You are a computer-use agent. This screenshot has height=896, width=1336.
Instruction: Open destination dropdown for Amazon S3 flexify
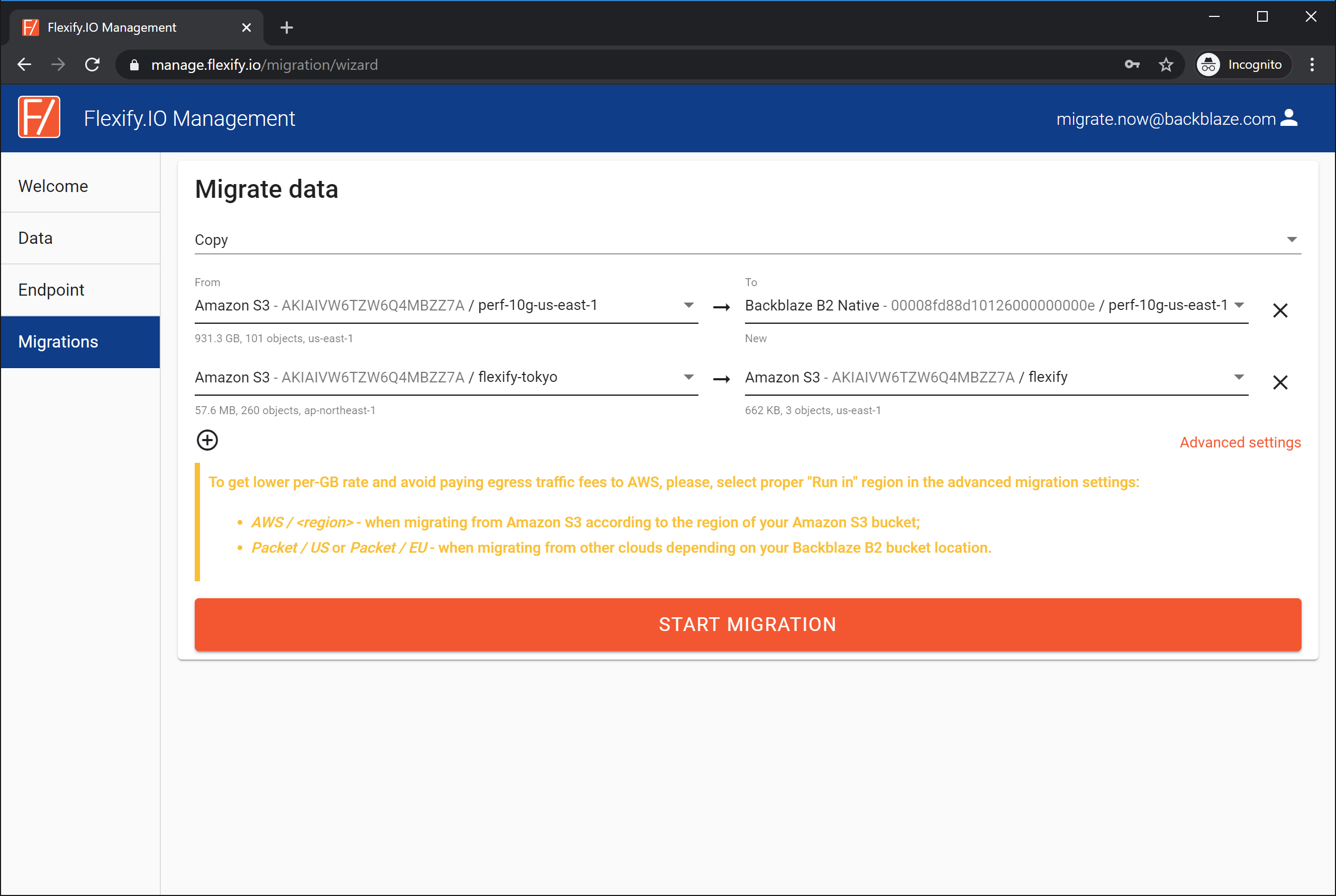(x=996, y=377)
